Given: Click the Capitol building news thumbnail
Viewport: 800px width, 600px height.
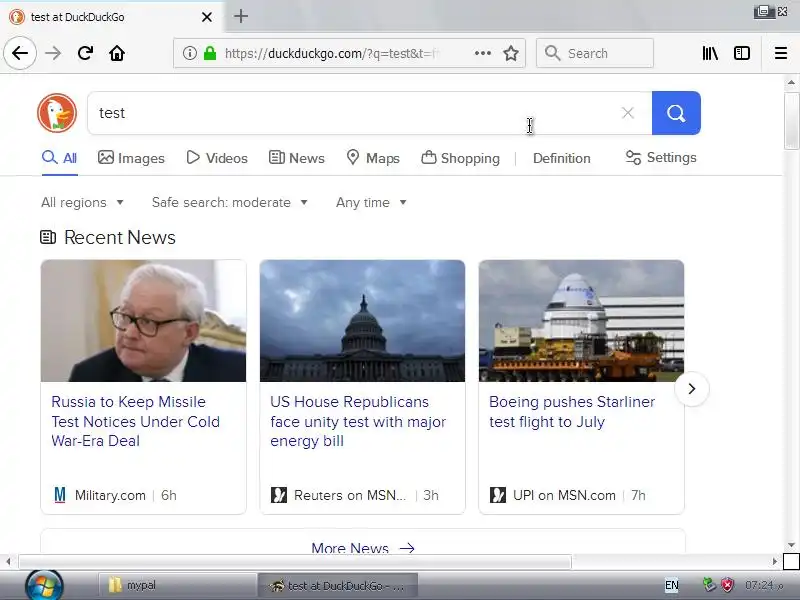Looking at the screenshot, I should 362,321.
